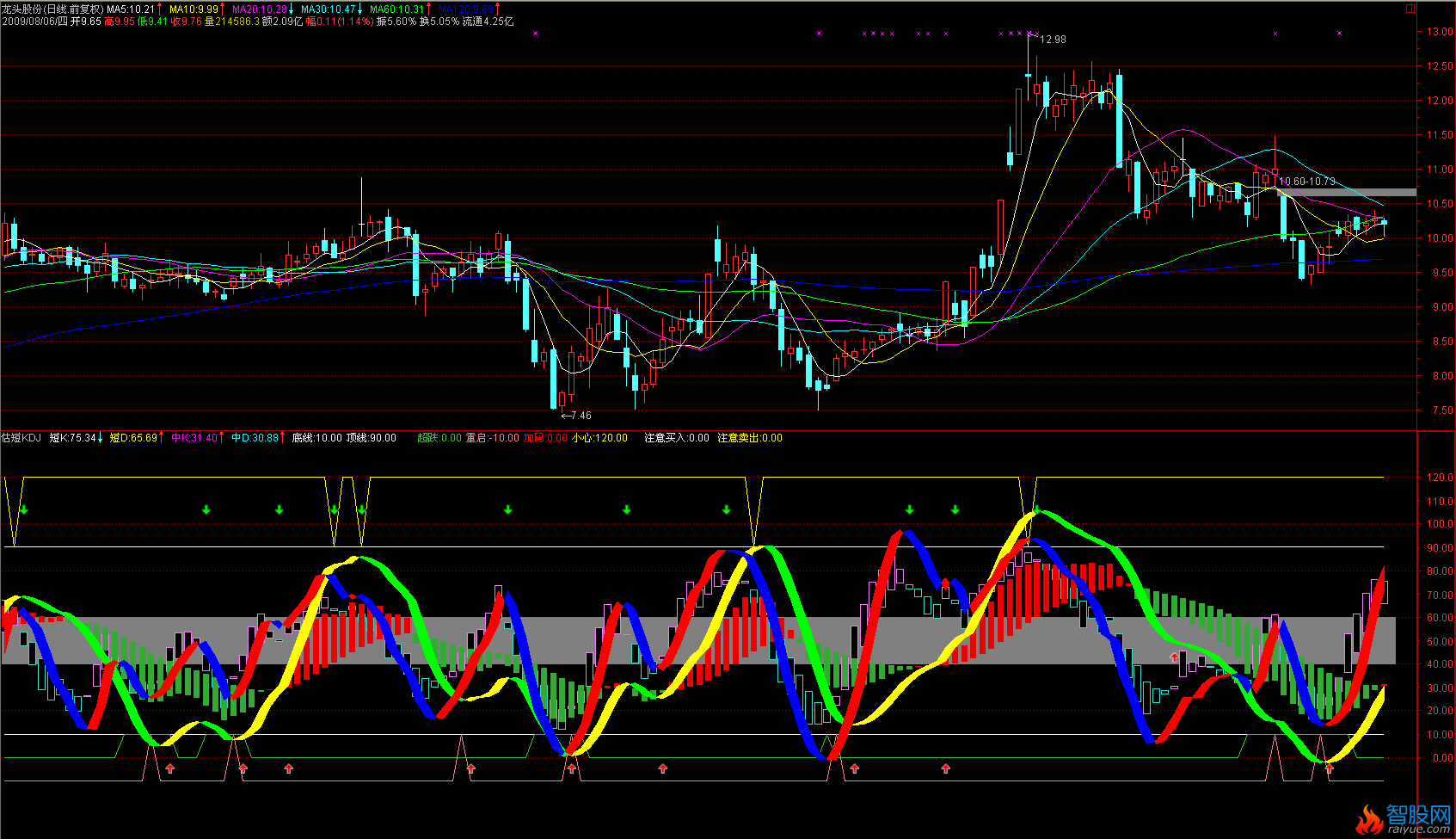Click 7.50 on the price axis
The width and height of the screenshot is (1456, 839).
pos(1443,410)
